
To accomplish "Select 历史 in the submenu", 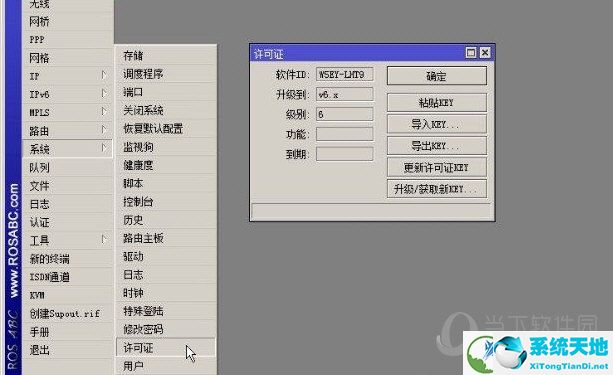I will [166, 220].
